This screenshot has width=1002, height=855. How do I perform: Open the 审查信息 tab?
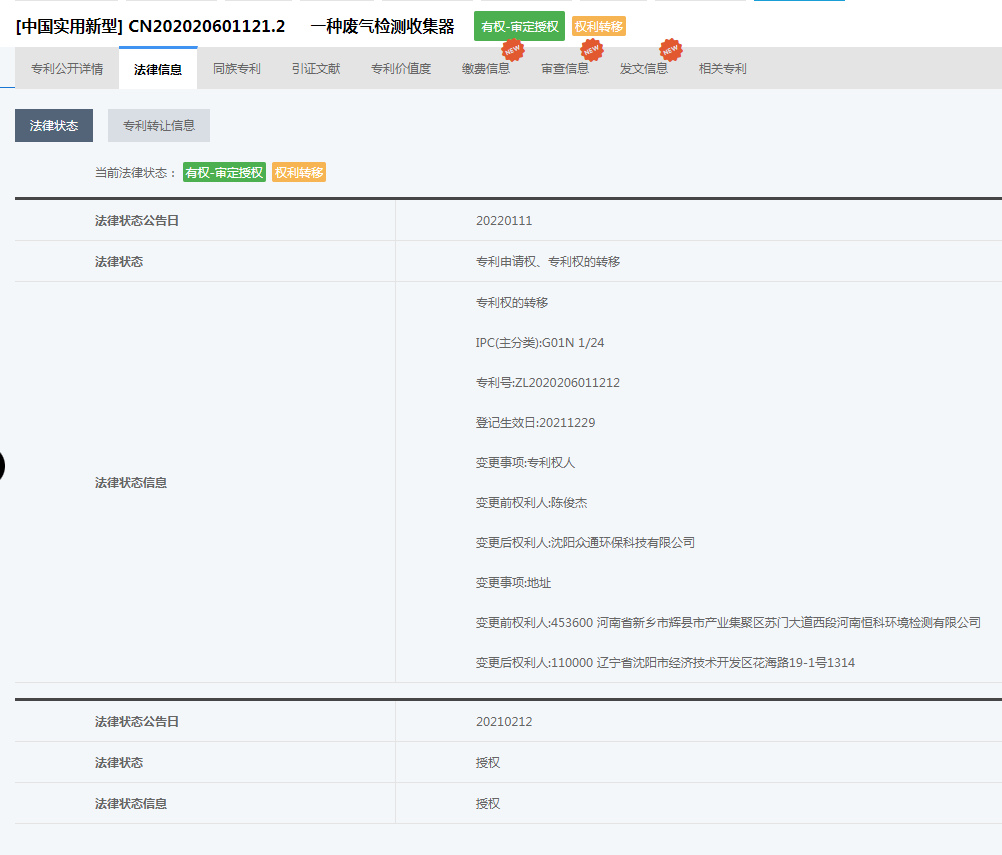(x=565, y=69)
